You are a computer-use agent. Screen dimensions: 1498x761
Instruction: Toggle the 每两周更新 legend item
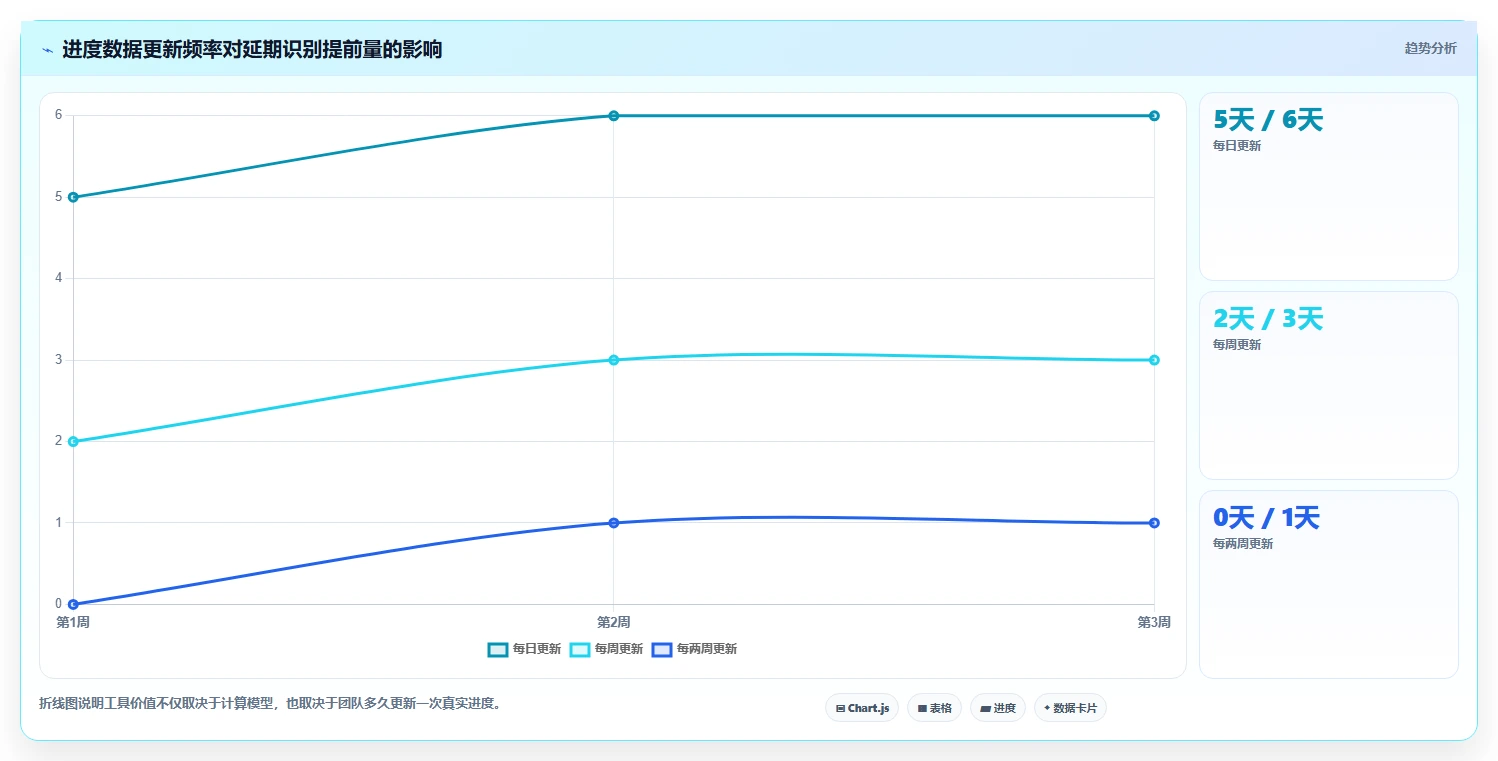pyautogui.click(x=694, y=649)
